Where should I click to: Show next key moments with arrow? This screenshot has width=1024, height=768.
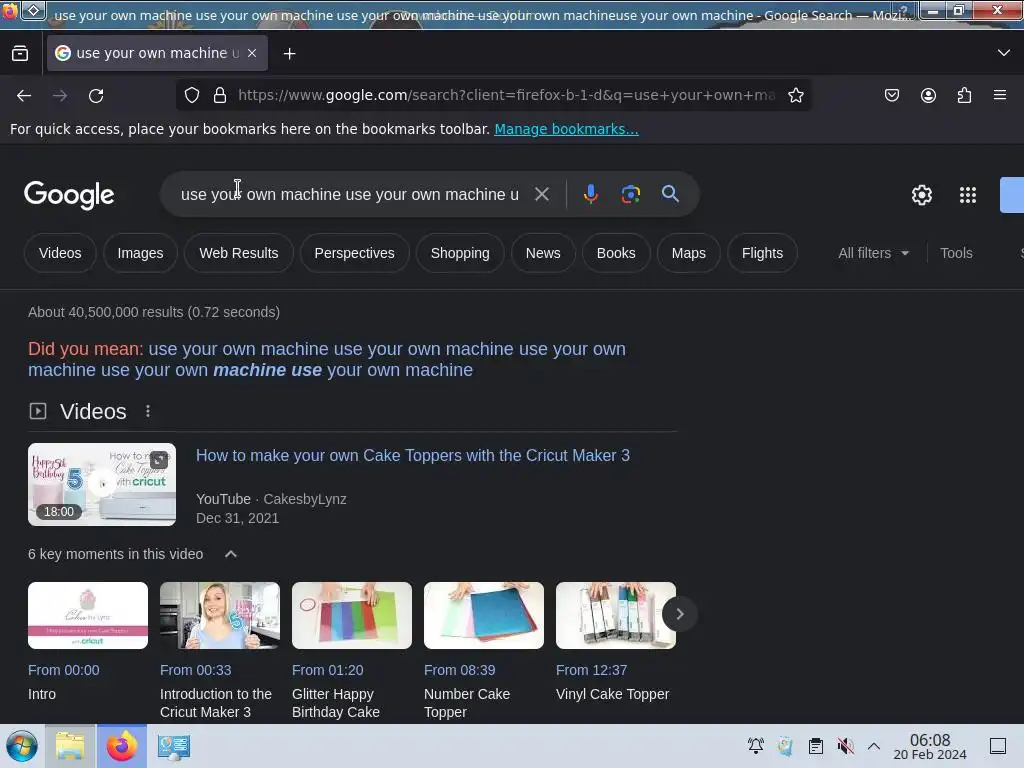click(679, 614)
